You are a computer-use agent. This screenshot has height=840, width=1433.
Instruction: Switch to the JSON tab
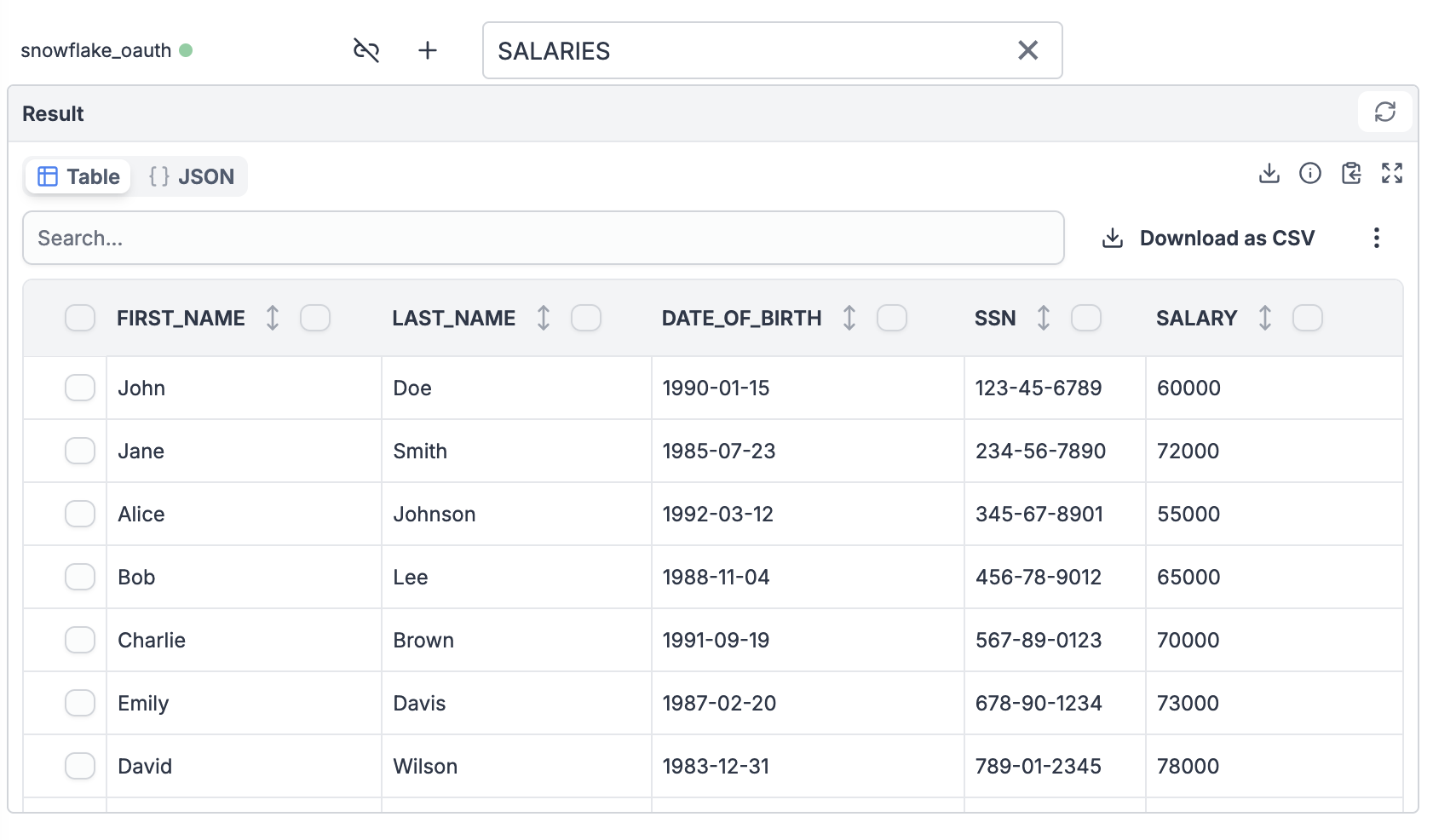pyautogui.click(x=192, y=177)
